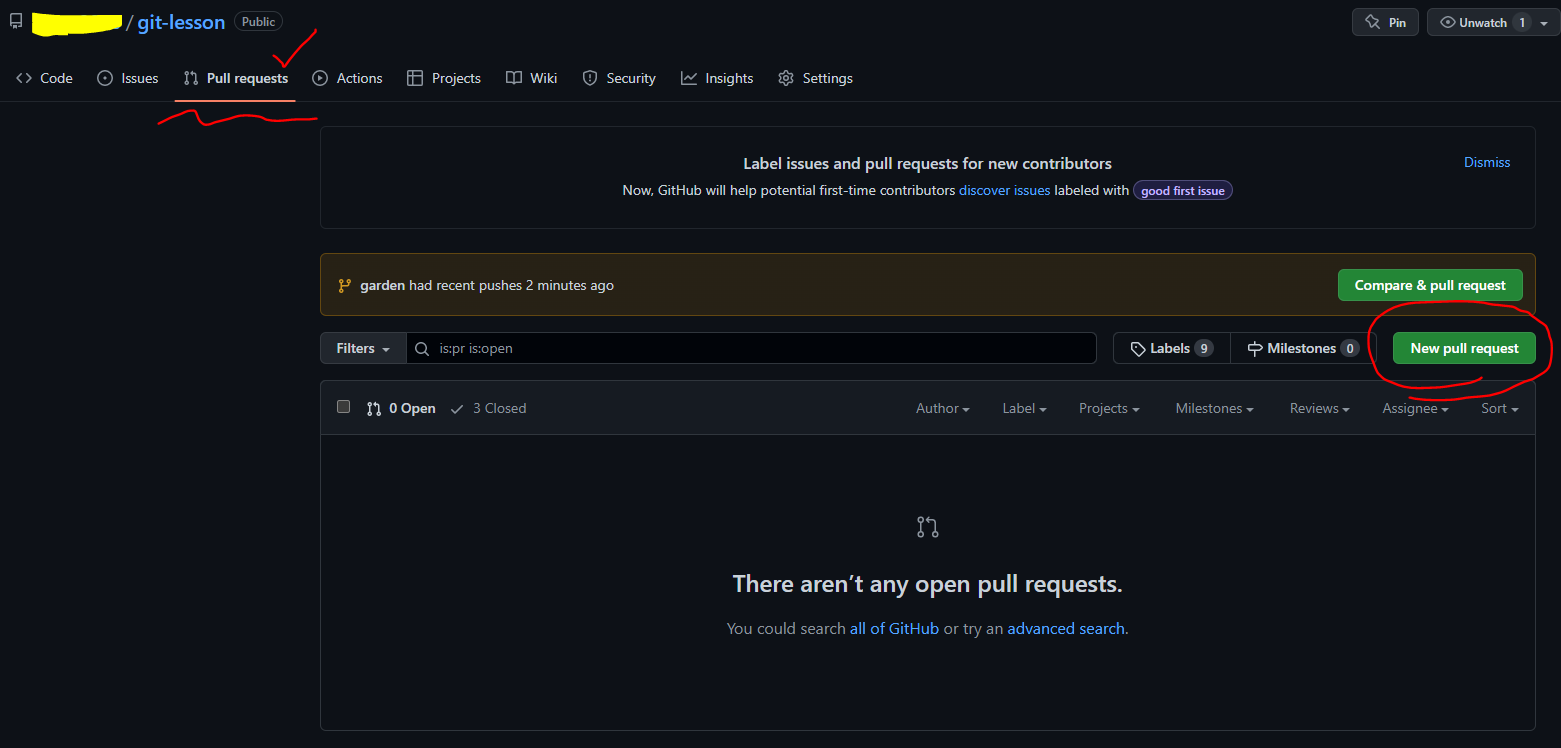Viewport: 1561px width, 748px height.
Task: Show 0 Open pull requests
Action: (401, 408)
